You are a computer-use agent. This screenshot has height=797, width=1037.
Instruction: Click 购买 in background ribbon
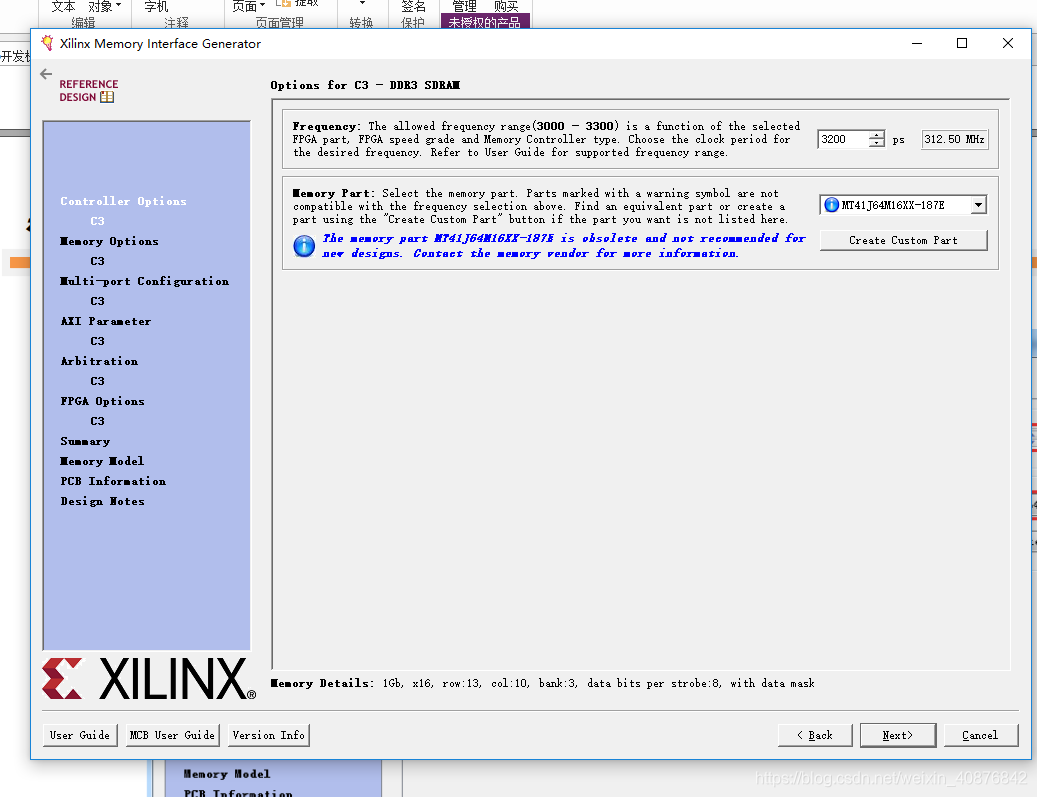506,6
